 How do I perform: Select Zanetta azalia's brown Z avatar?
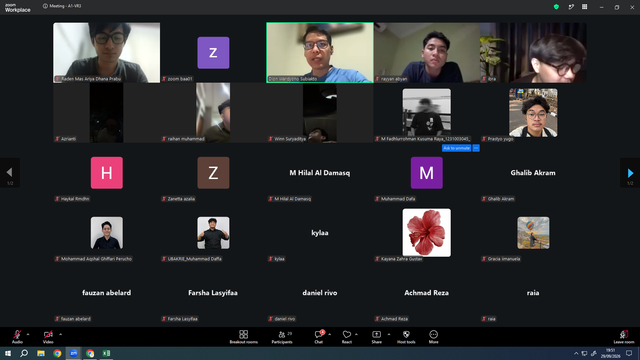213,173
